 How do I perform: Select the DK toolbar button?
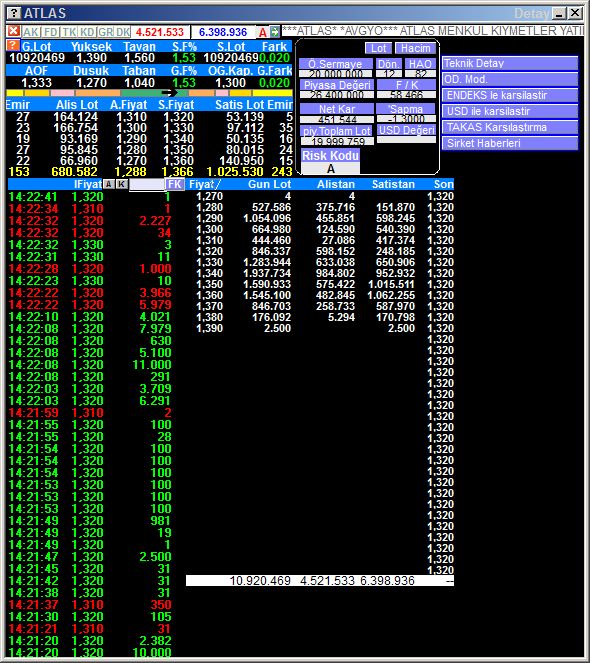point(123,32)
